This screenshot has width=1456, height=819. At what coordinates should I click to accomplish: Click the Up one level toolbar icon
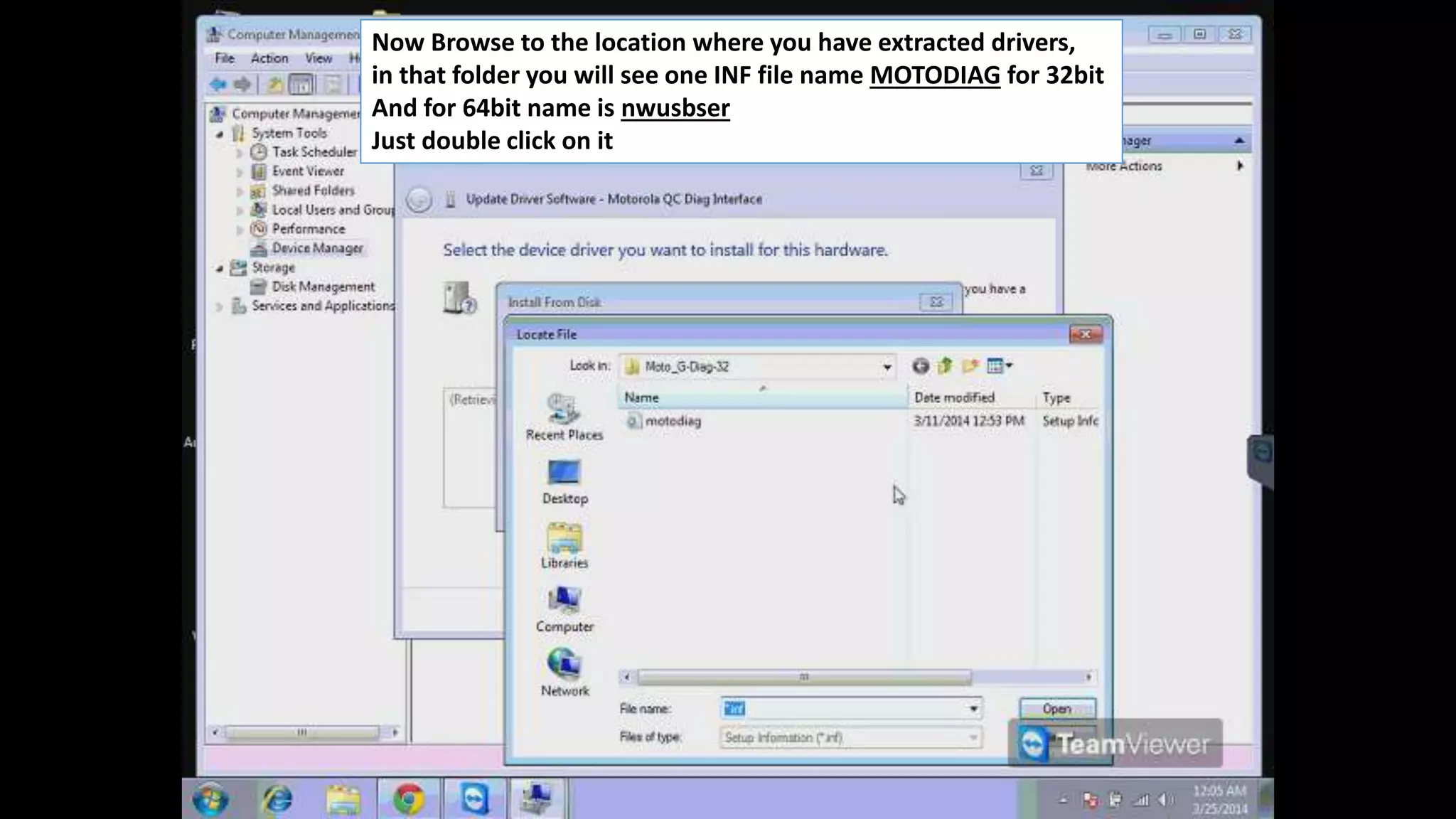click(x=274, y=85)
